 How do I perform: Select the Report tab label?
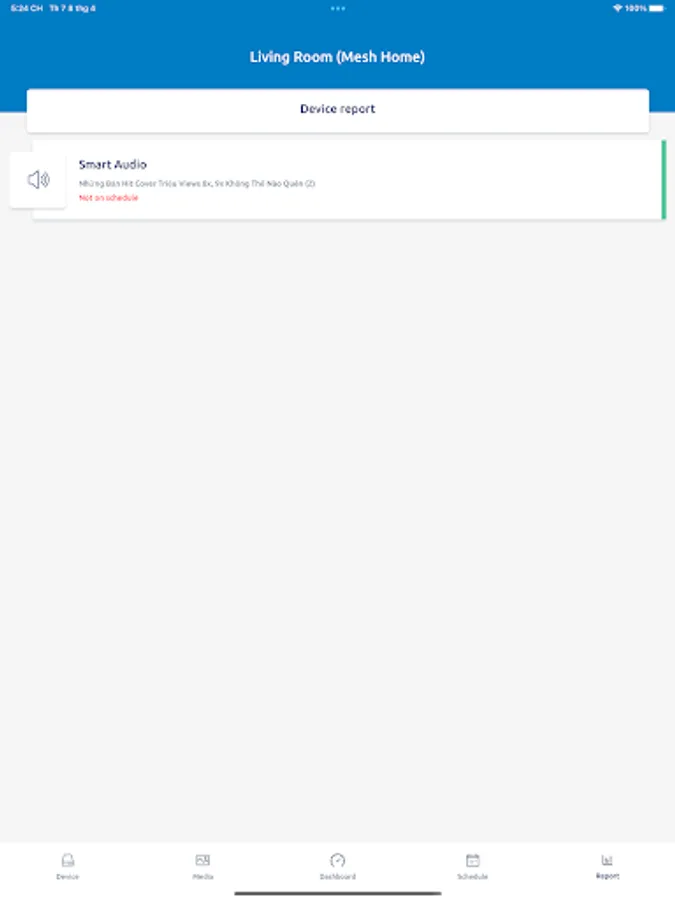coord(607,876)
